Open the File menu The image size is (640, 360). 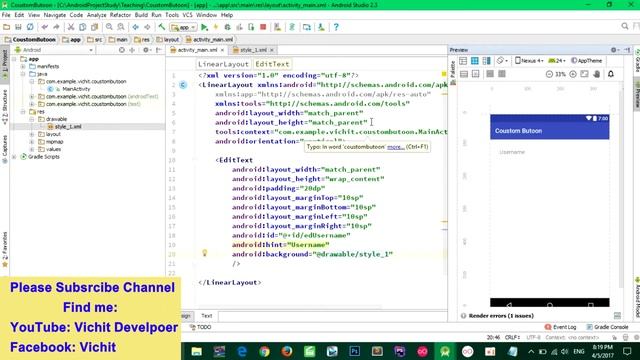tap(6, 15)
